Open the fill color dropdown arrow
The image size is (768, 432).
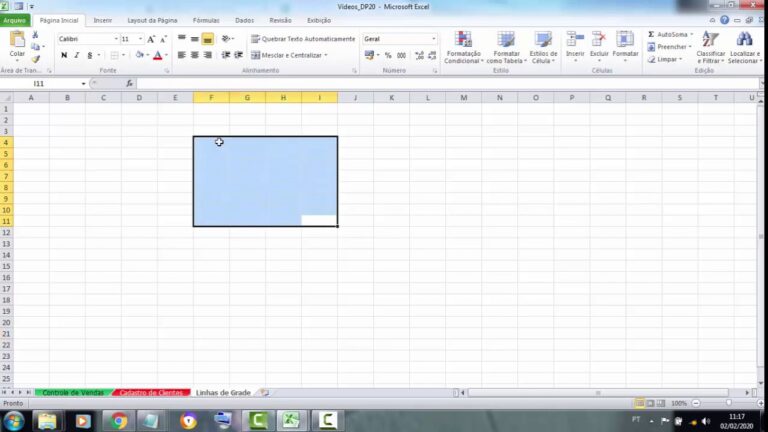tap(147, 55)
